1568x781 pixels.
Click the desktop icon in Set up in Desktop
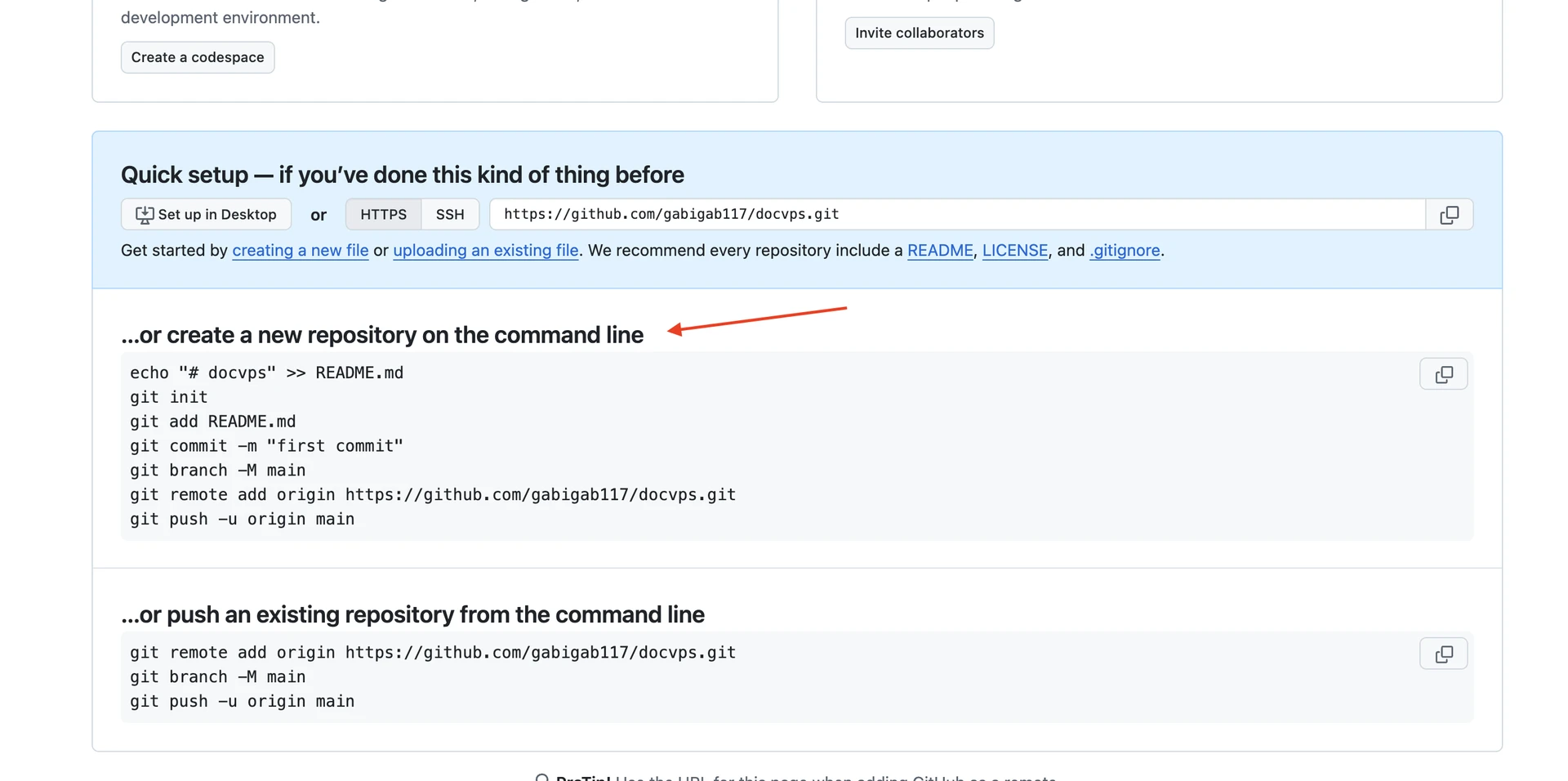tap(145, 215)
